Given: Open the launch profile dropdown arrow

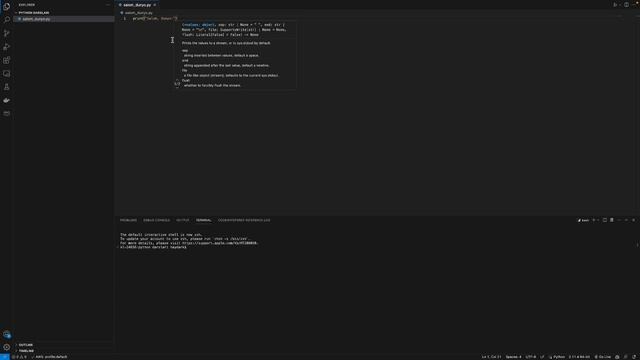Looking at the screenshot, I should click(x=598, y=220).
